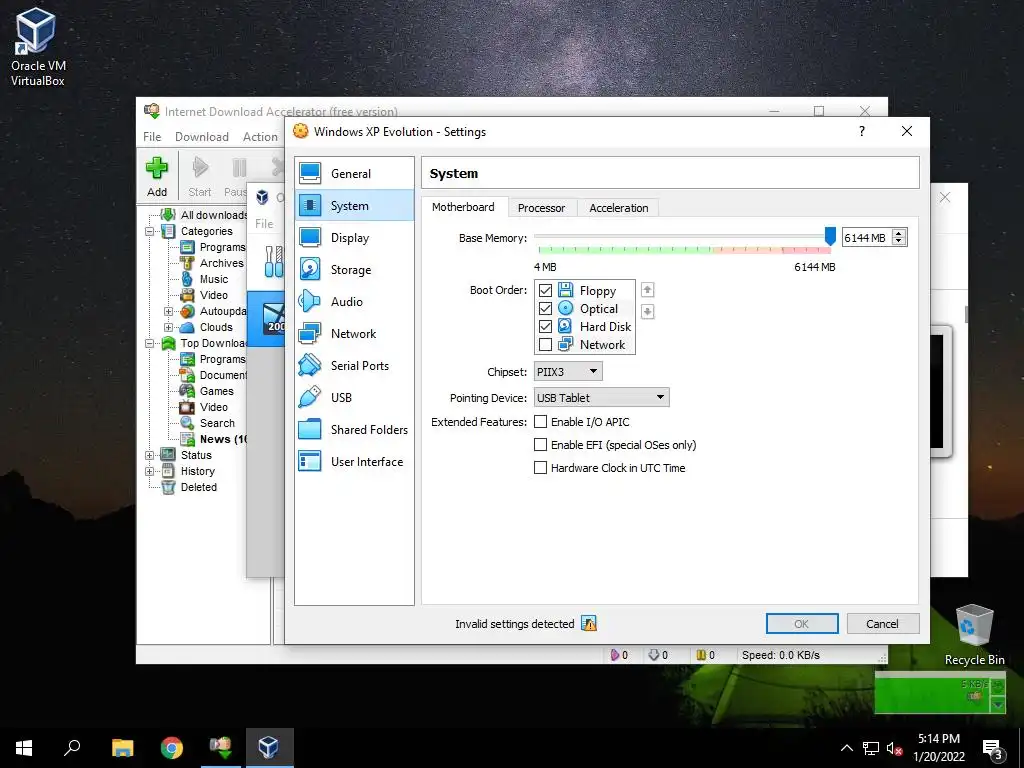
Task: Select the Display settings category icon
Action: [310, 238]
